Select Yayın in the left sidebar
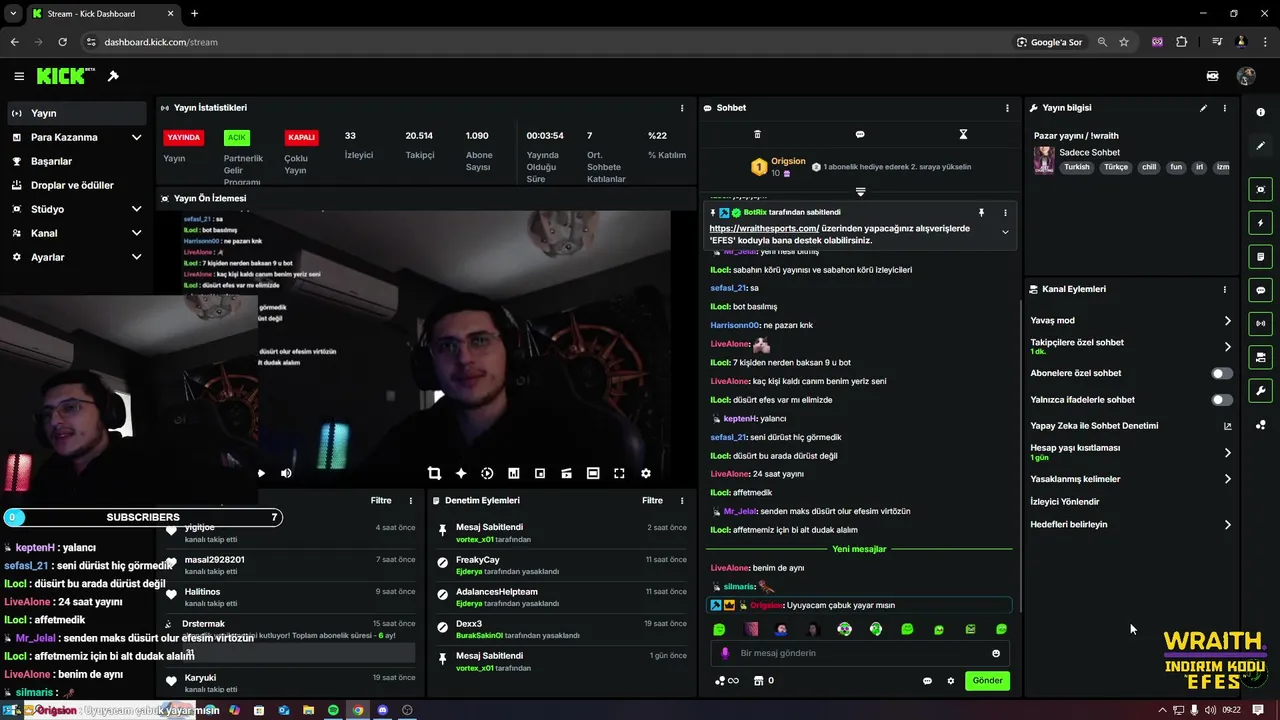Screen dimensions: 1280x720 (77, 113)
